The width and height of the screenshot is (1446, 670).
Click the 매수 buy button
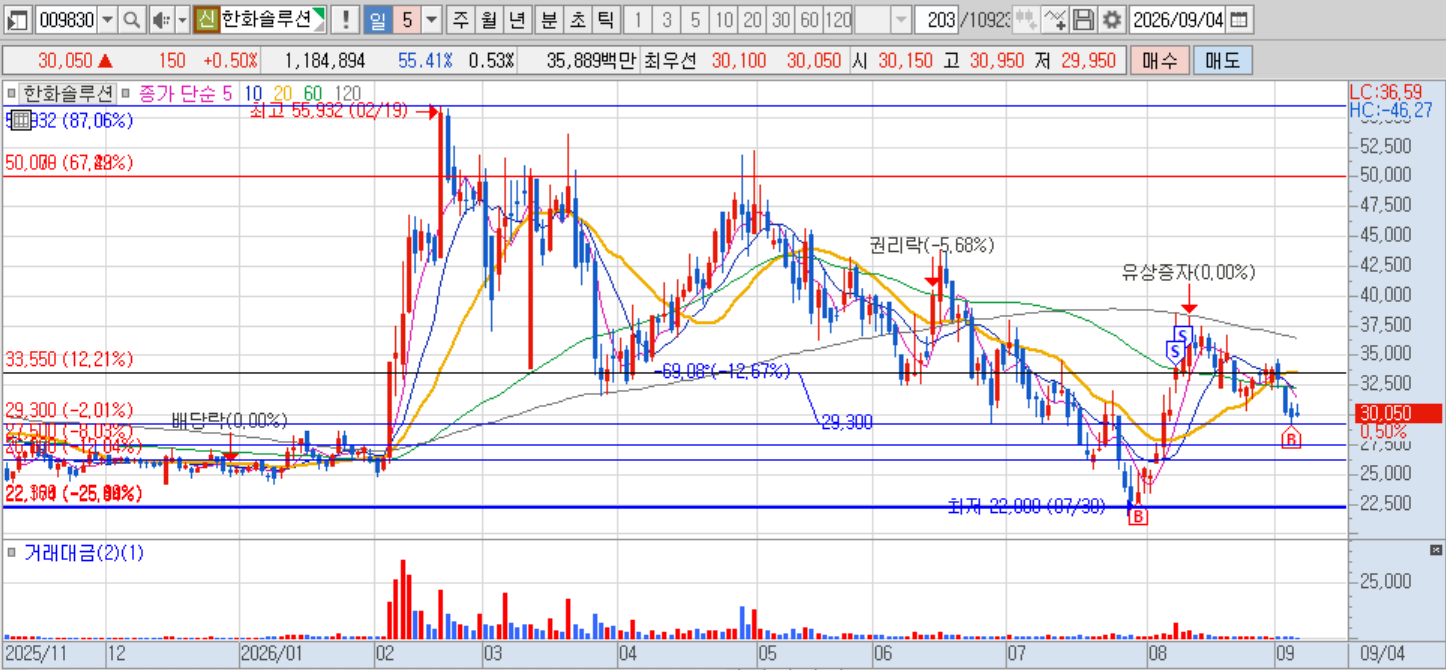1158,60
